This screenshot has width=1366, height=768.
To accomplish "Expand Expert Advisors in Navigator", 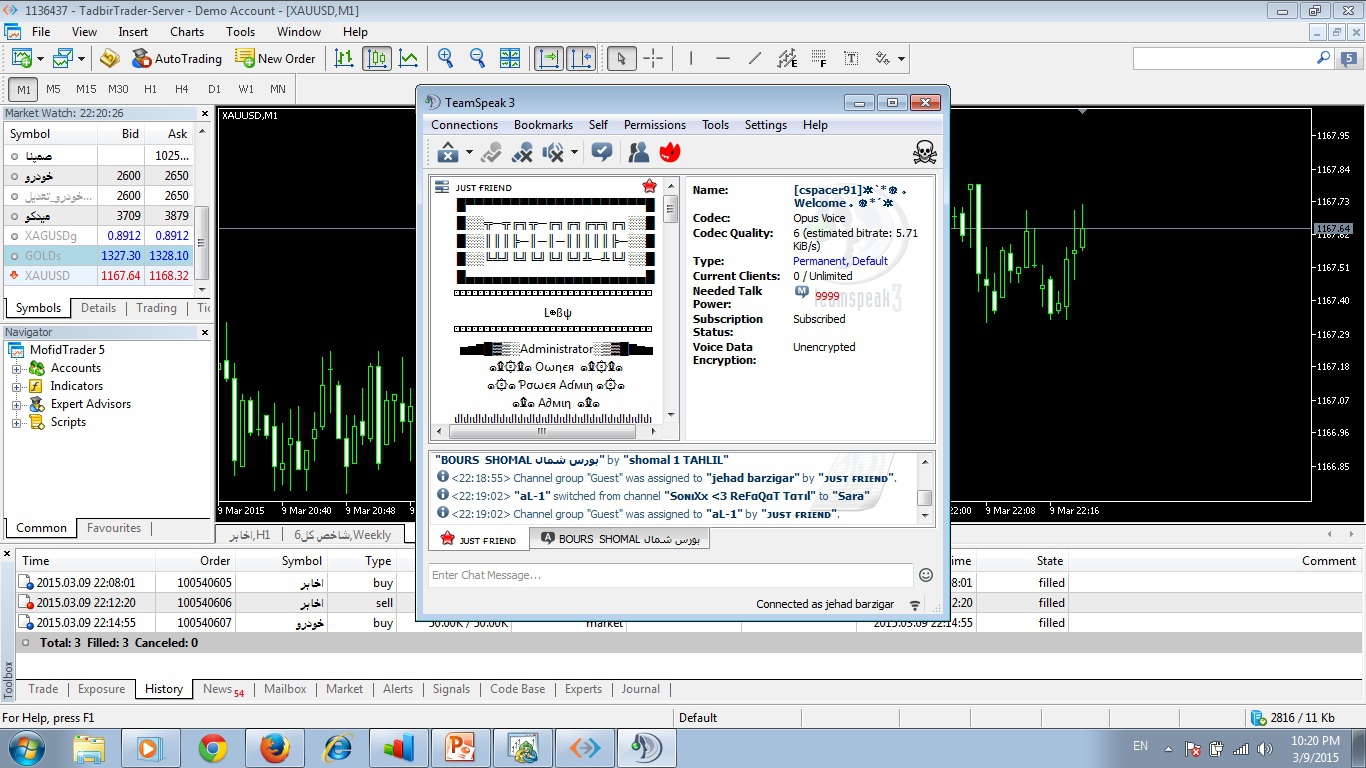I will pyautogui.click(x=16, y=404).
